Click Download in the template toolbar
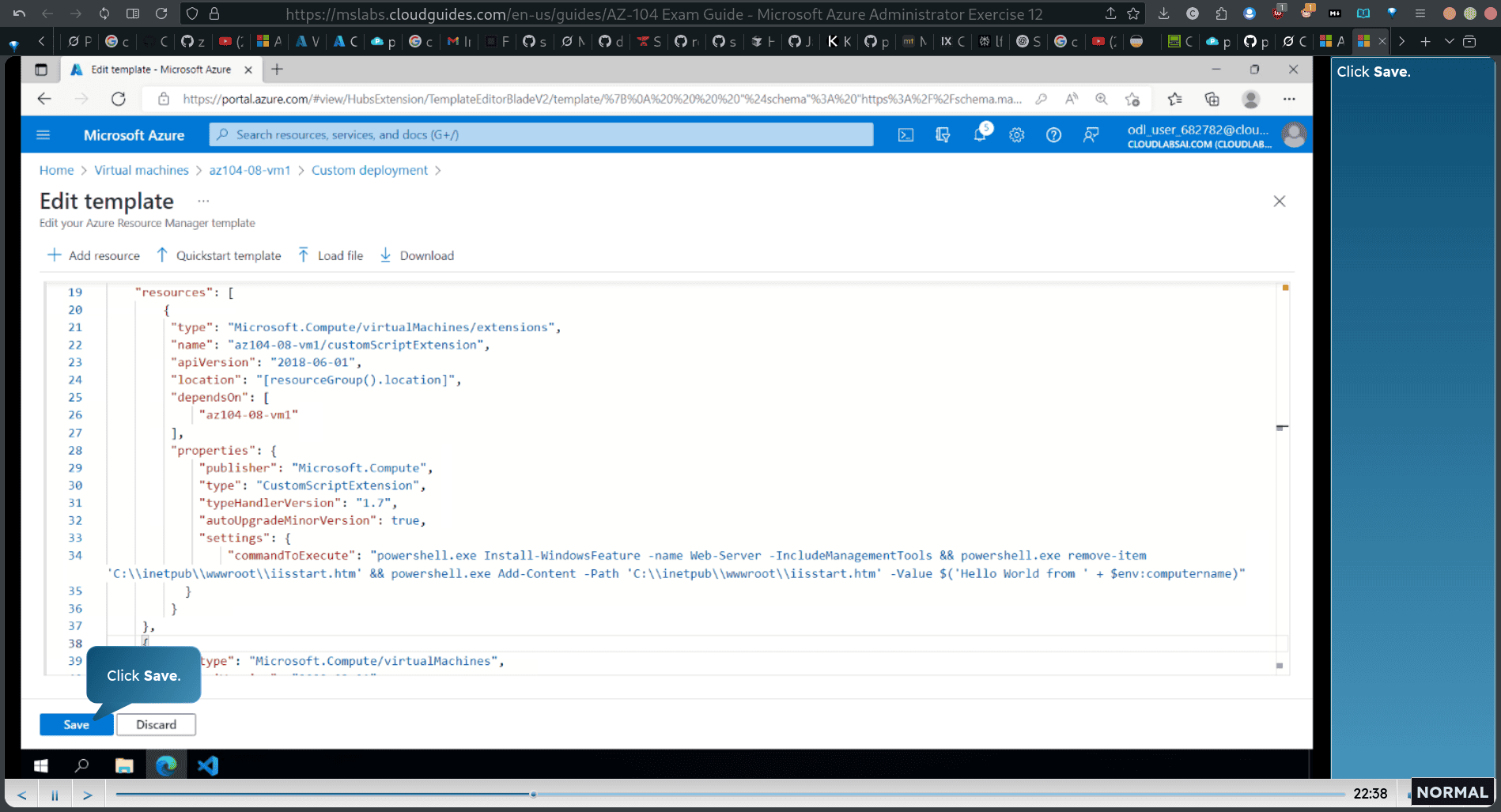Image resolution: width=1501 pixels, height=812 pixels. pyautogui.click(x=417, y=255)
